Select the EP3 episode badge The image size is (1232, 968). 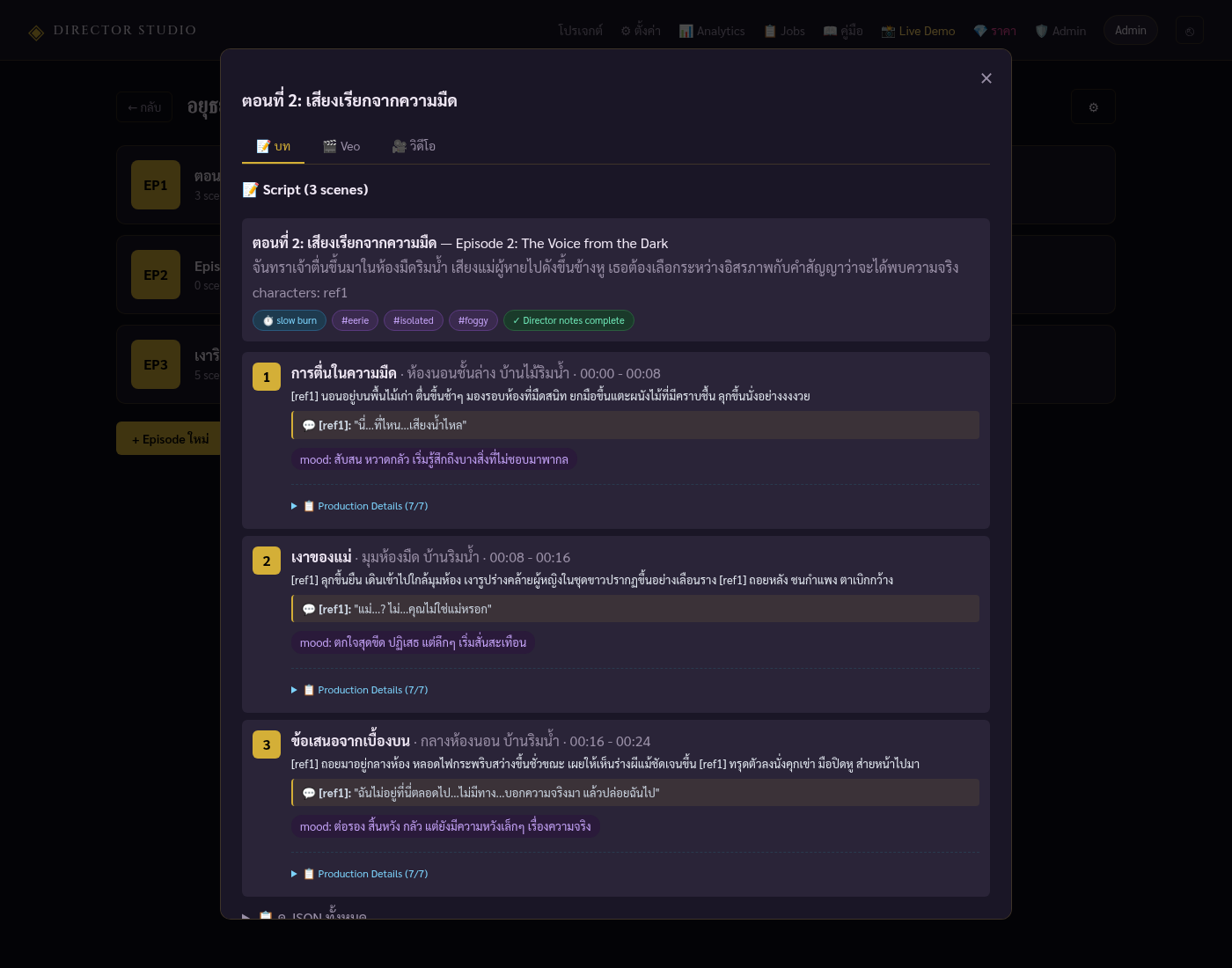pos(156,364)
